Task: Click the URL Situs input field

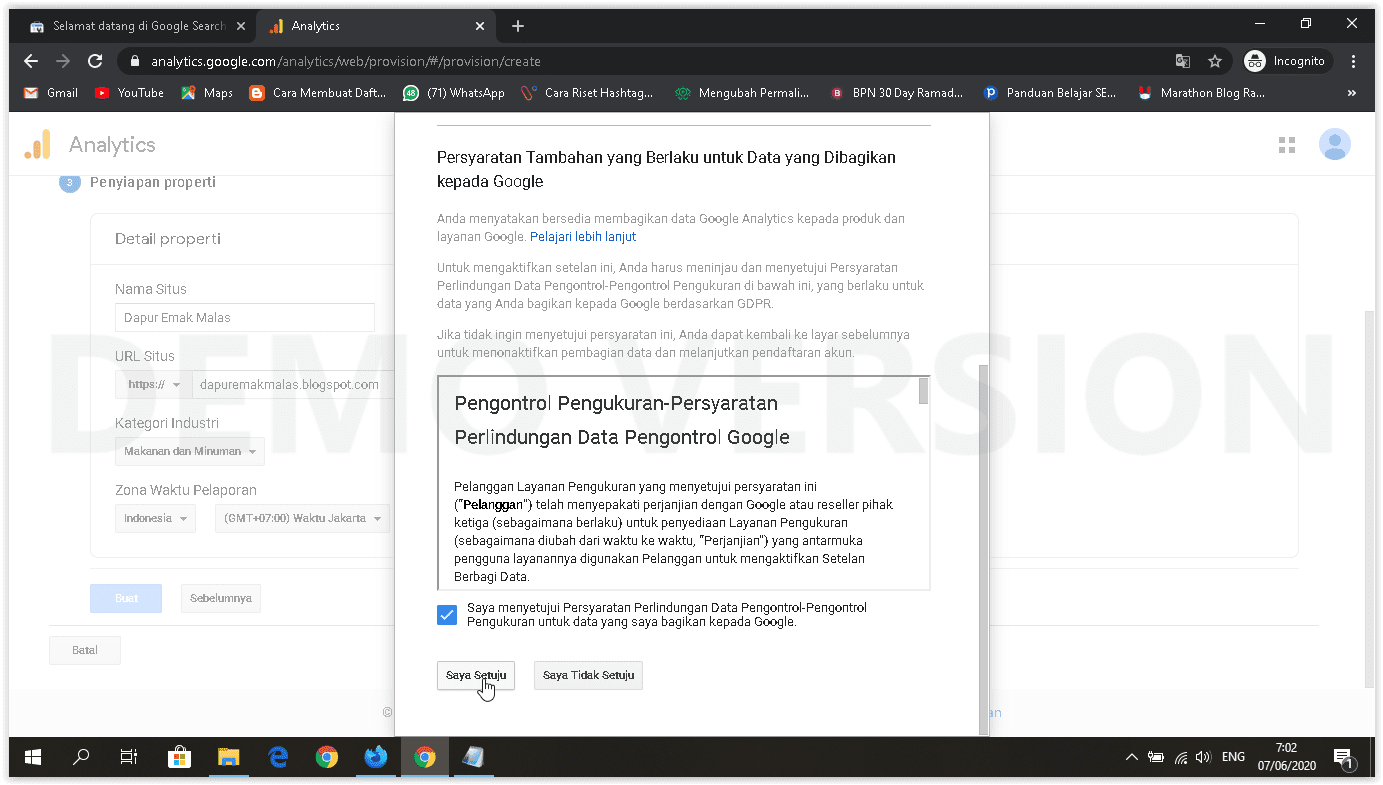Action: pyautogui.click(x=292, y=384)
